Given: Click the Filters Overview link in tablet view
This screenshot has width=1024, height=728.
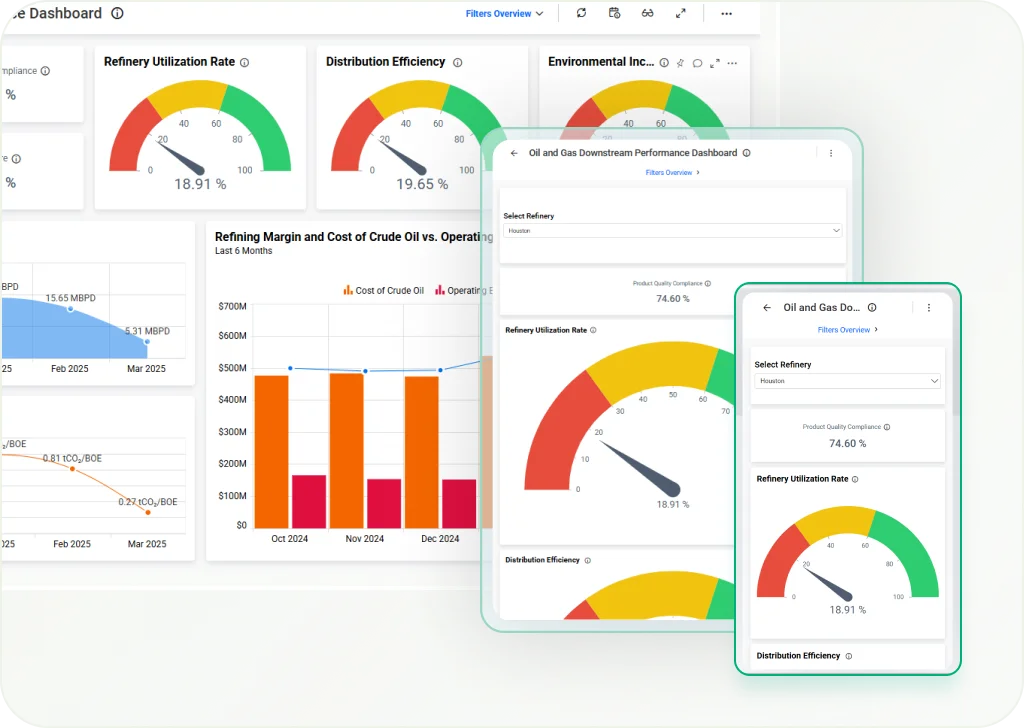Looking at the screenshot, I should [672, 173].
